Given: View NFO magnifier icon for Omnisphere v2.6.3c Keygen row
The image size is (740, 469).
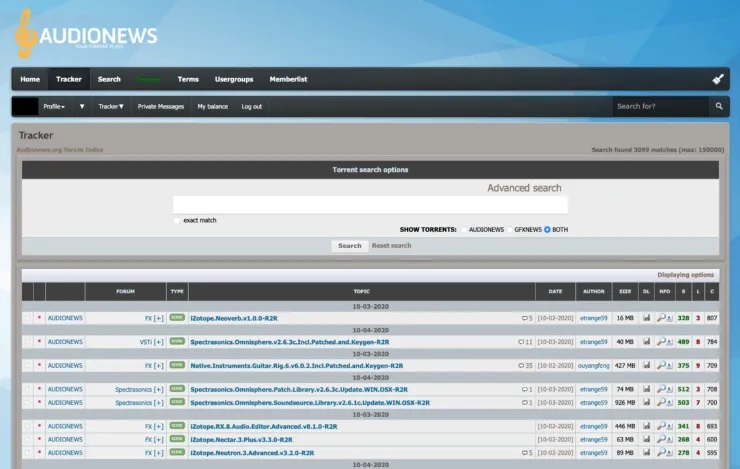Looking at the screenshot, I should pyautogui.click(x=661, y=342).
